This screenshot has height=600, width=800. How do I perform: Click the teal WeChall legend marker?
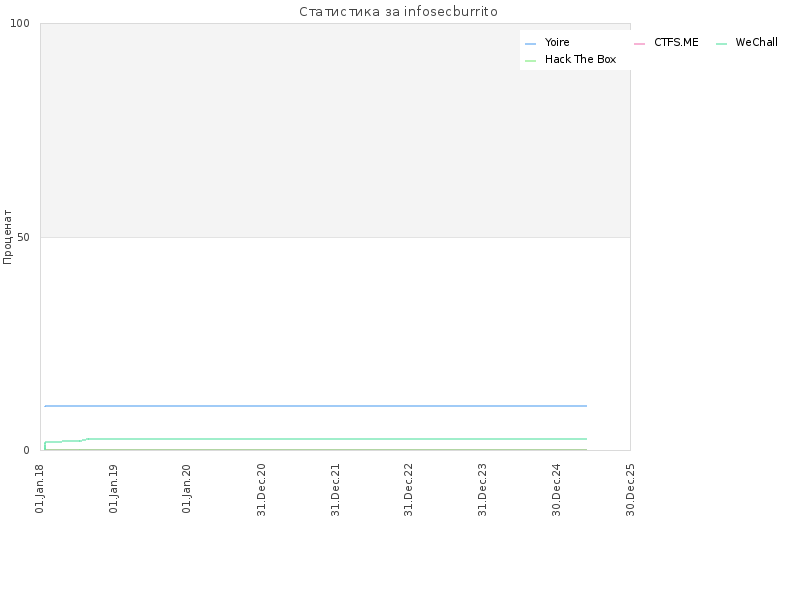click(x=721, y=44)
